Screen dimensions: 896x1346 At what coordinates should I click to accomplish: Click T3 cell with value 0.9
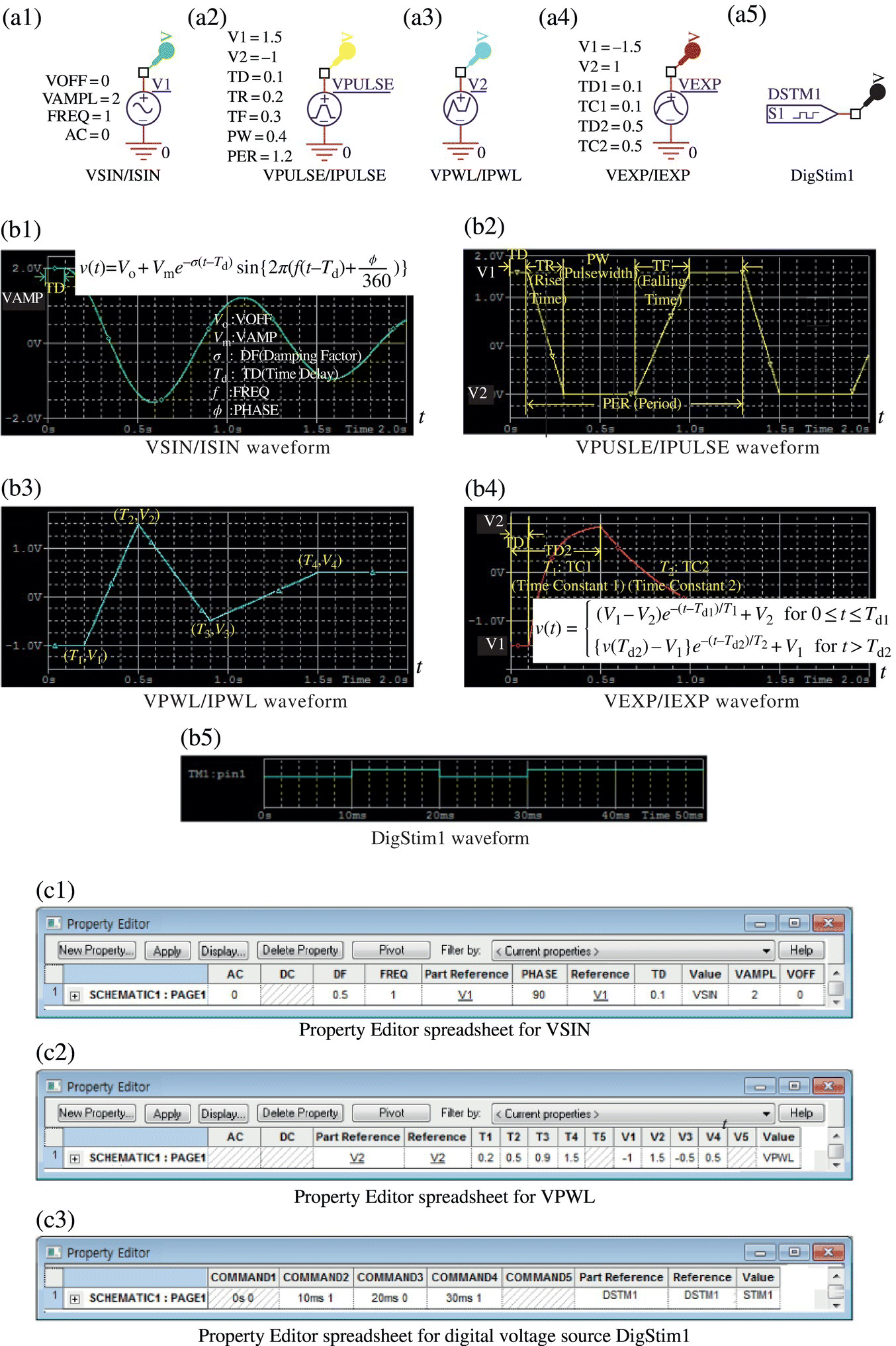542,1157
